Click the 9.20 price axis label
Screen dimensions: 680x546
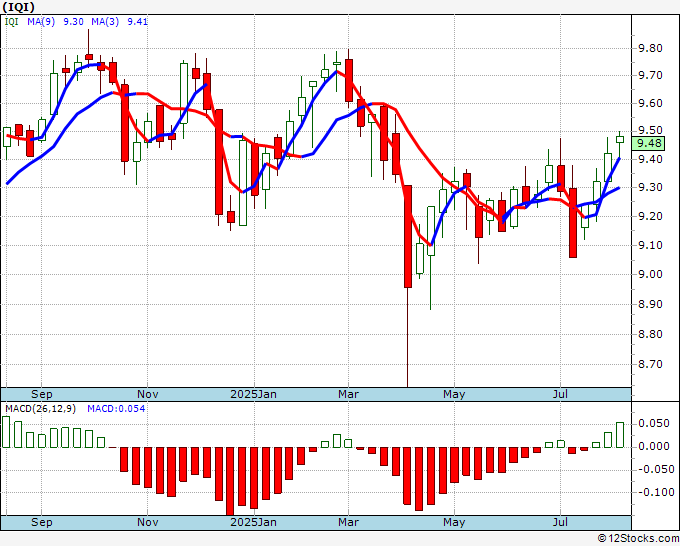click(x=650, y=216)
